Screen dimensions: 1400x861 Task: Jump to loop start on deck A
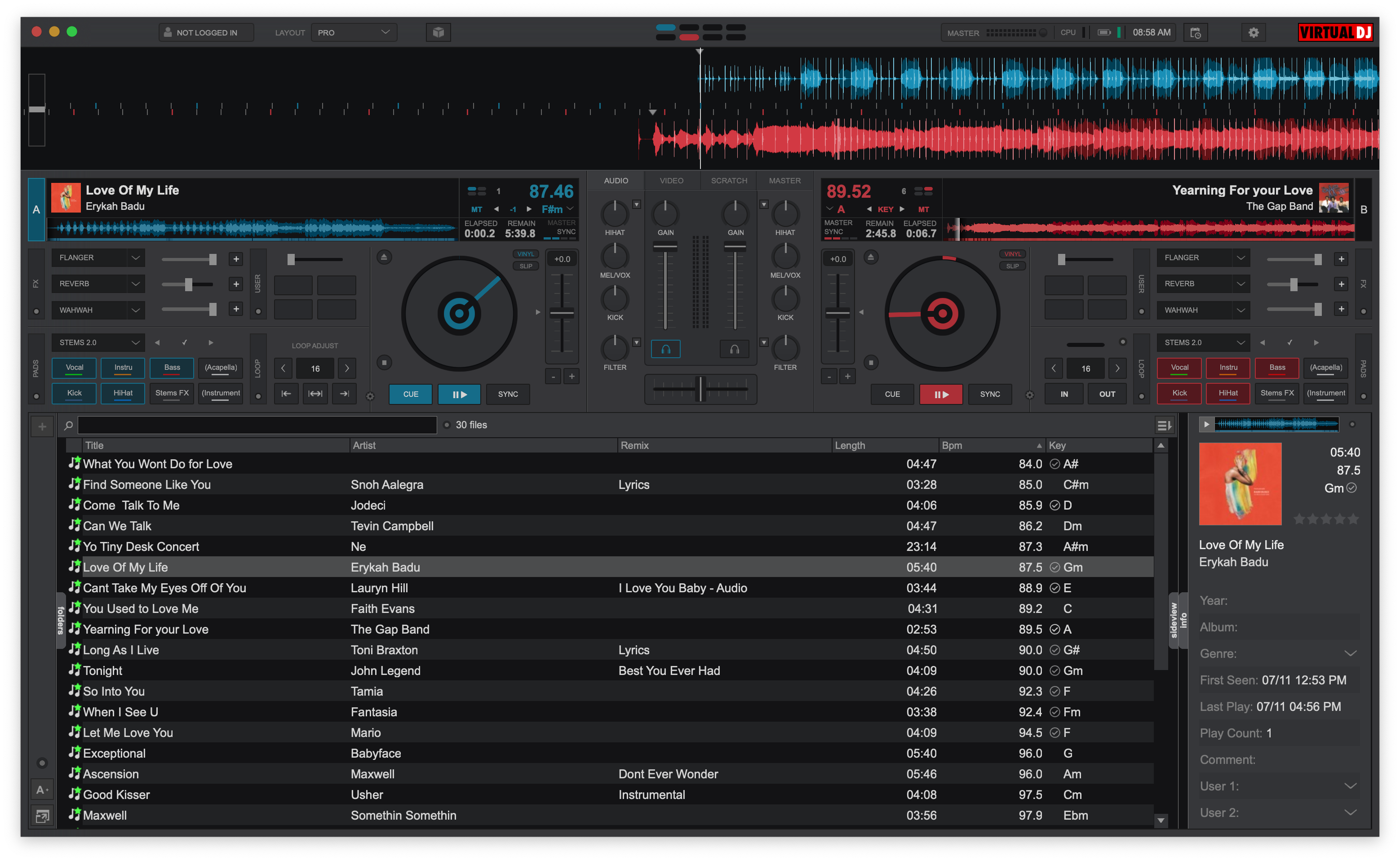tap(286, 394)
